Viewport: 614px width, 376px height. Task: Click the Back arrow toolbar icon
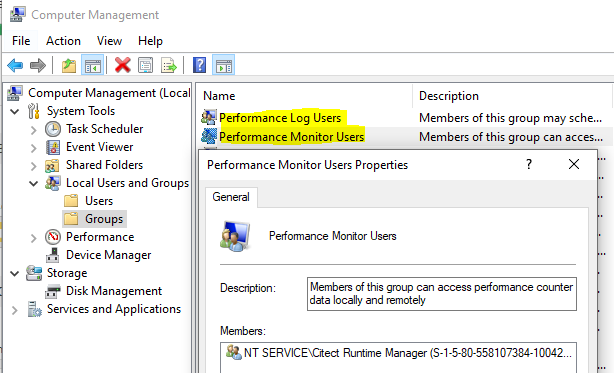15,65
